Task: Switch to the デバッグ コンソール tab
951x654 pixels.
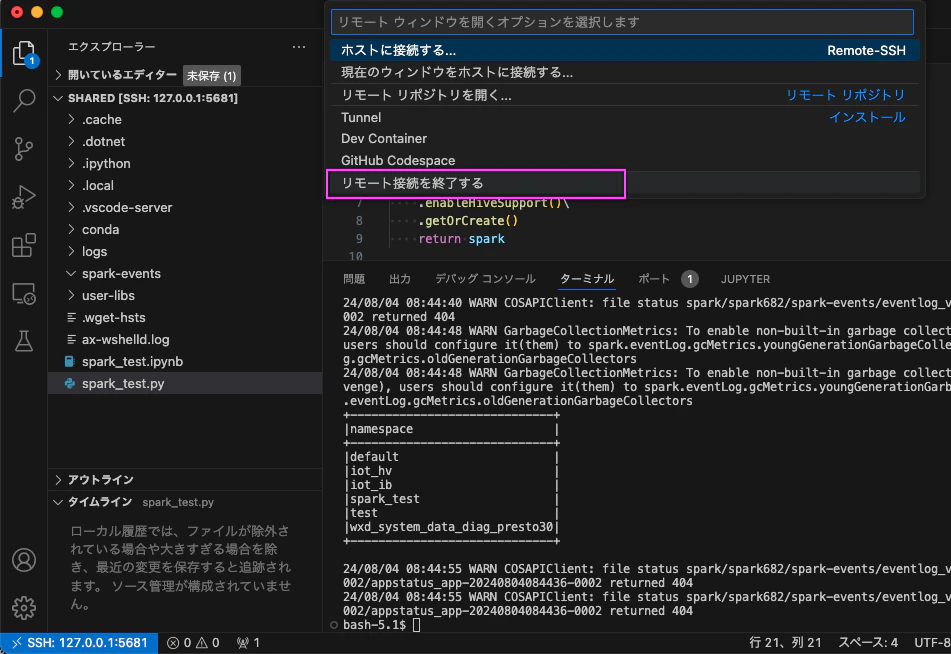Action: click(485, 279)
